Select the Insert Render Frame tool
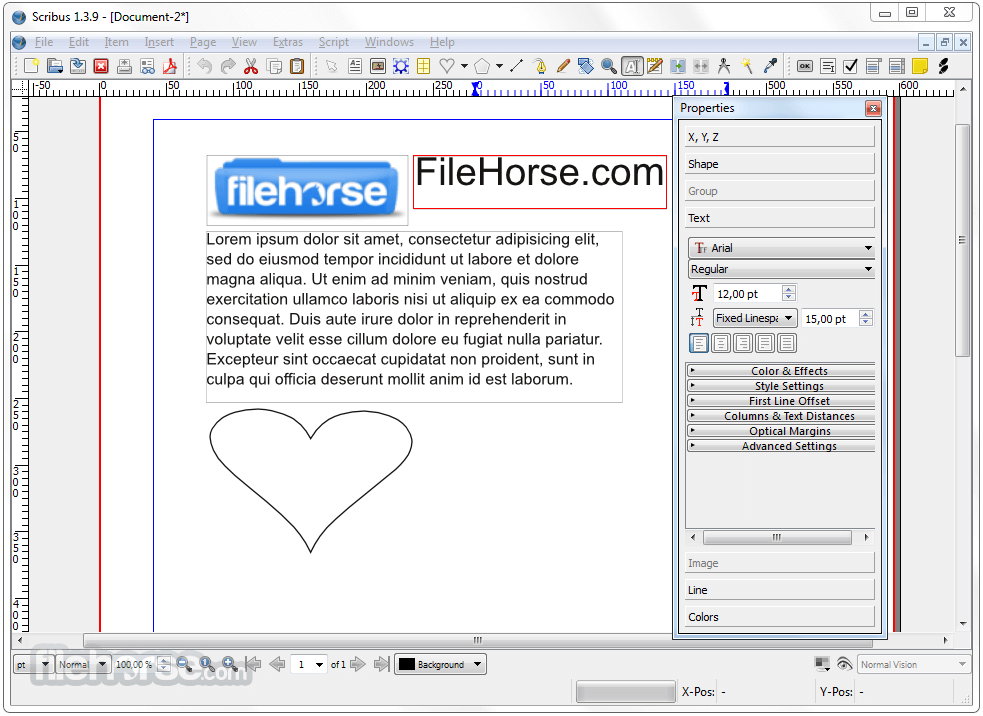Viewport: 983px width, 716px height. coord(401,66)
